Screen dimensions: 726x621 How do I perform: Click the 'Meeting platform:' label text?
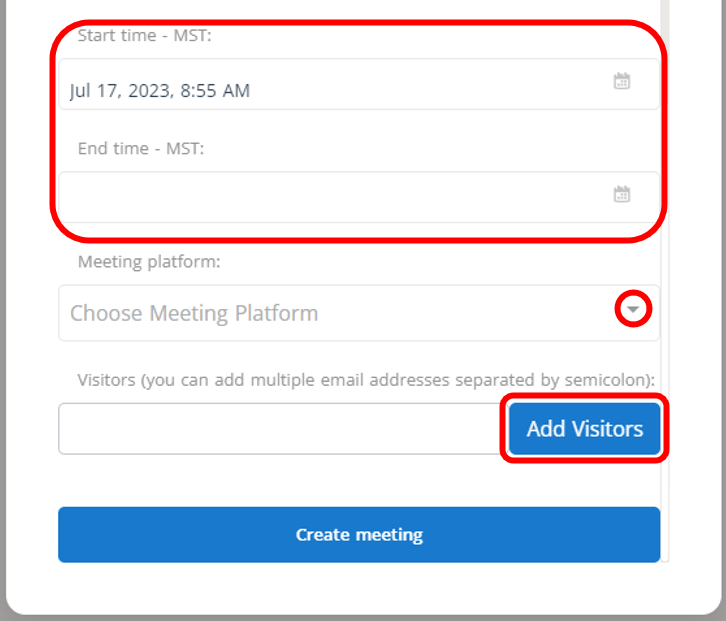pyautogui.click(x=146, y=262)
